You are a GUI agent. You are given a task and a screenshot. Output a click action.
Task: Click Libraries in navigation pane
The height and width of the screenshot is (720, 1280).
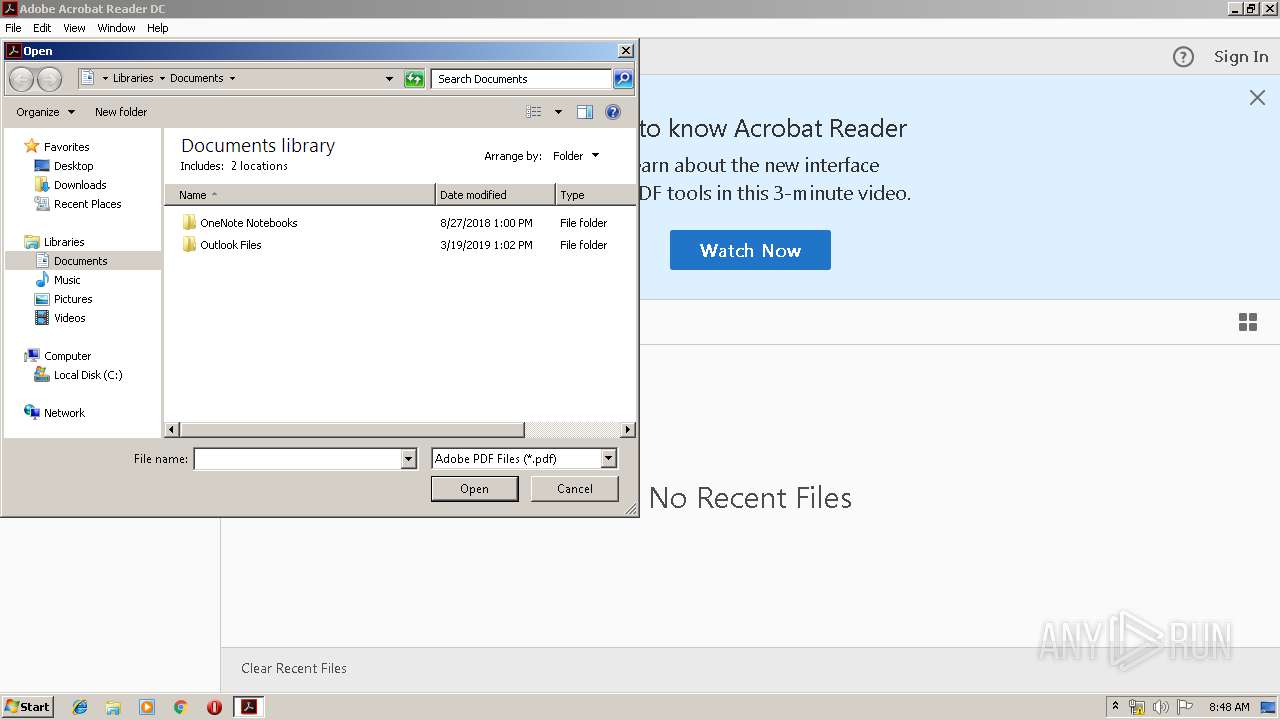[64, 242]
